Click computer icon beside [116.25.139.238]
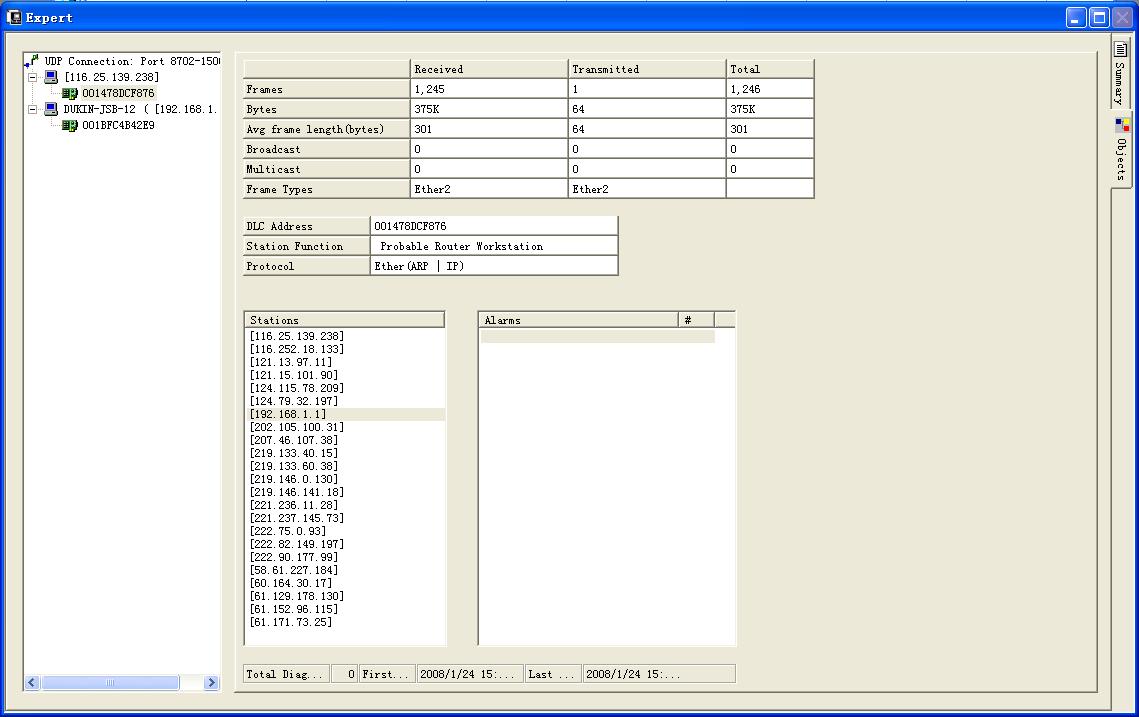 50,77
